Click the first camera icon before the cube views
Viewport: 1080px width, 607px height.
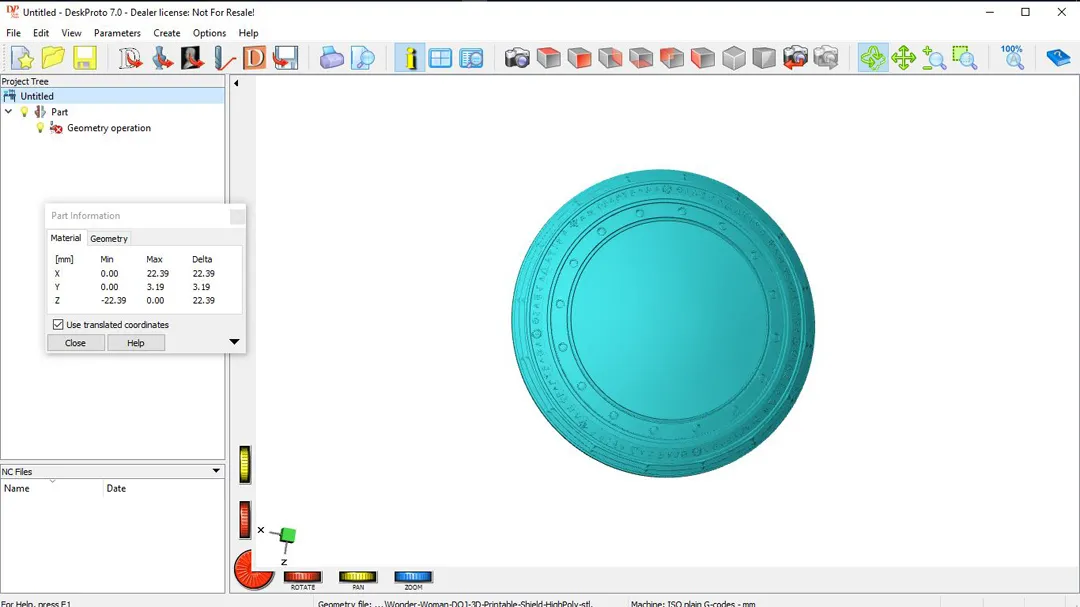click(x=517, y=58)
